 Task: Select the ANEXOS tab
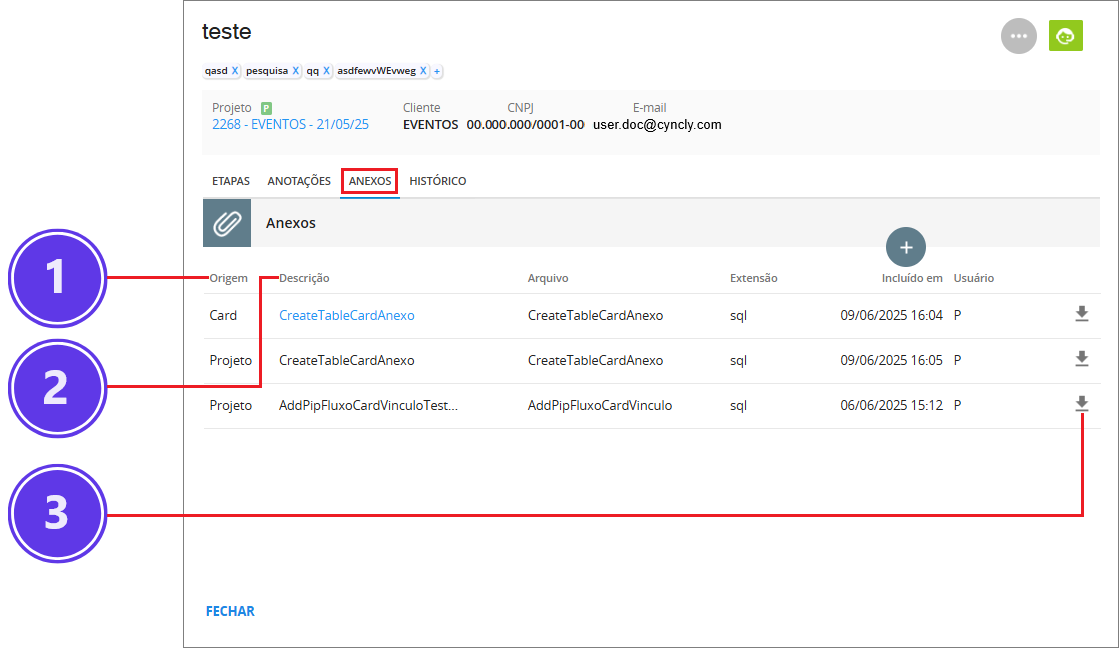tap(370, 181)
